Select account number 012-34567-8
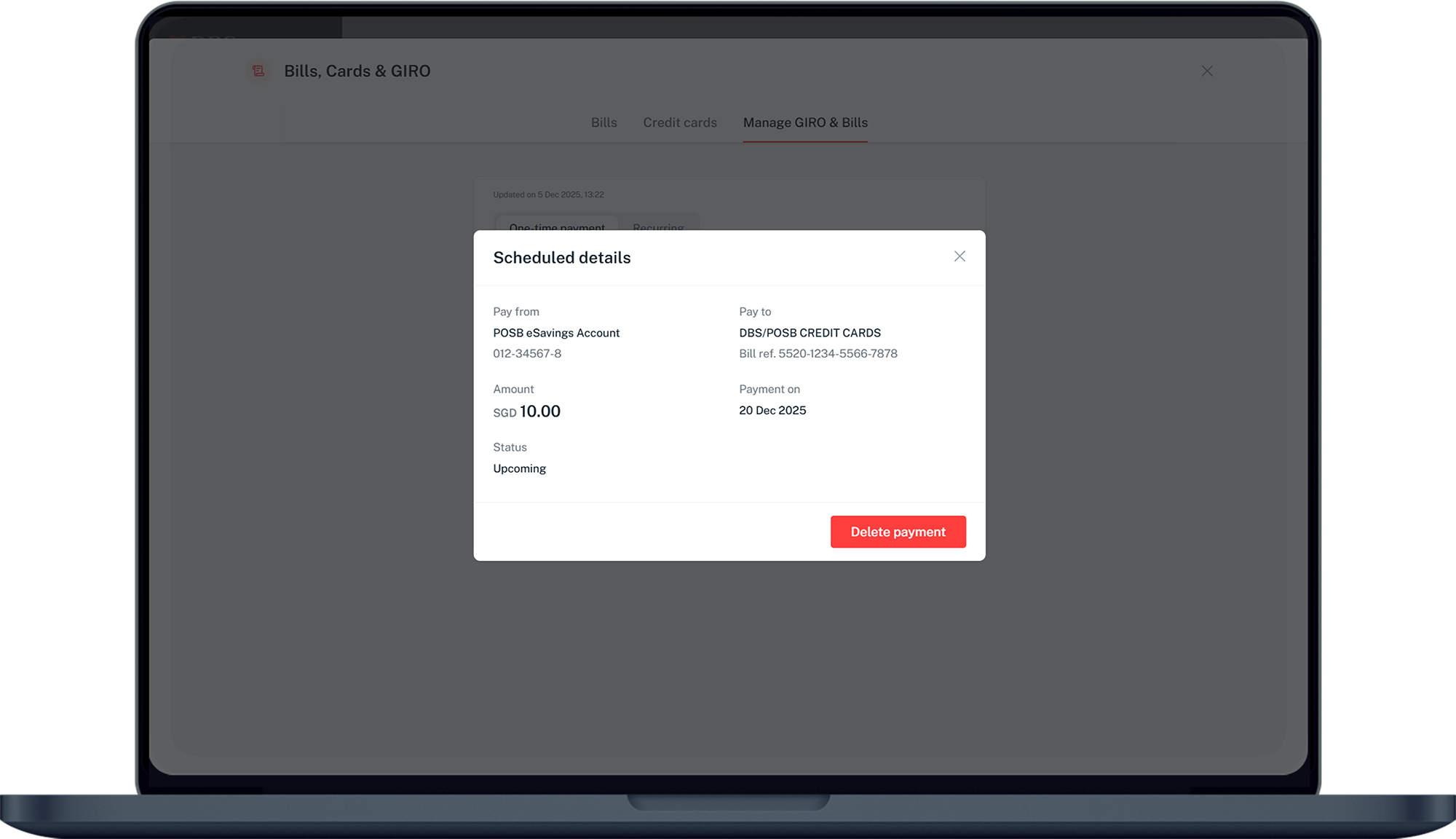The height and width of the screenshot is (839, 1456). [527, 354]
